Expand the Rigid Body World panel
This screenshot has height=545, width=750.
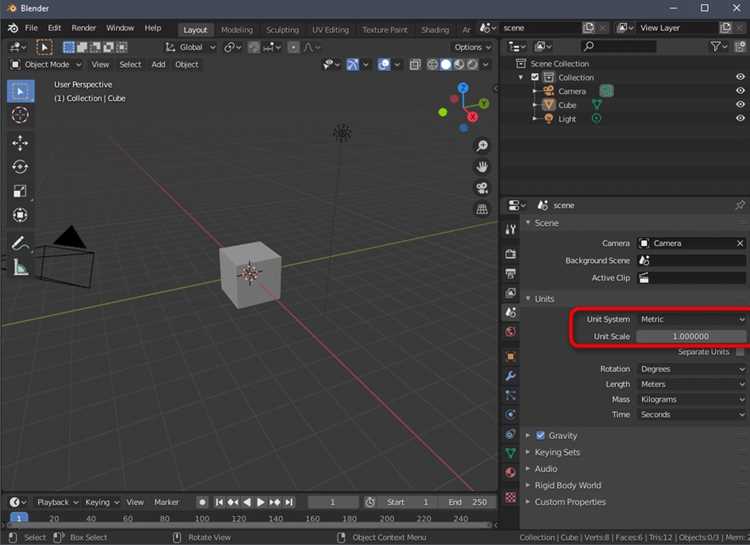click(x=567, y=485)
